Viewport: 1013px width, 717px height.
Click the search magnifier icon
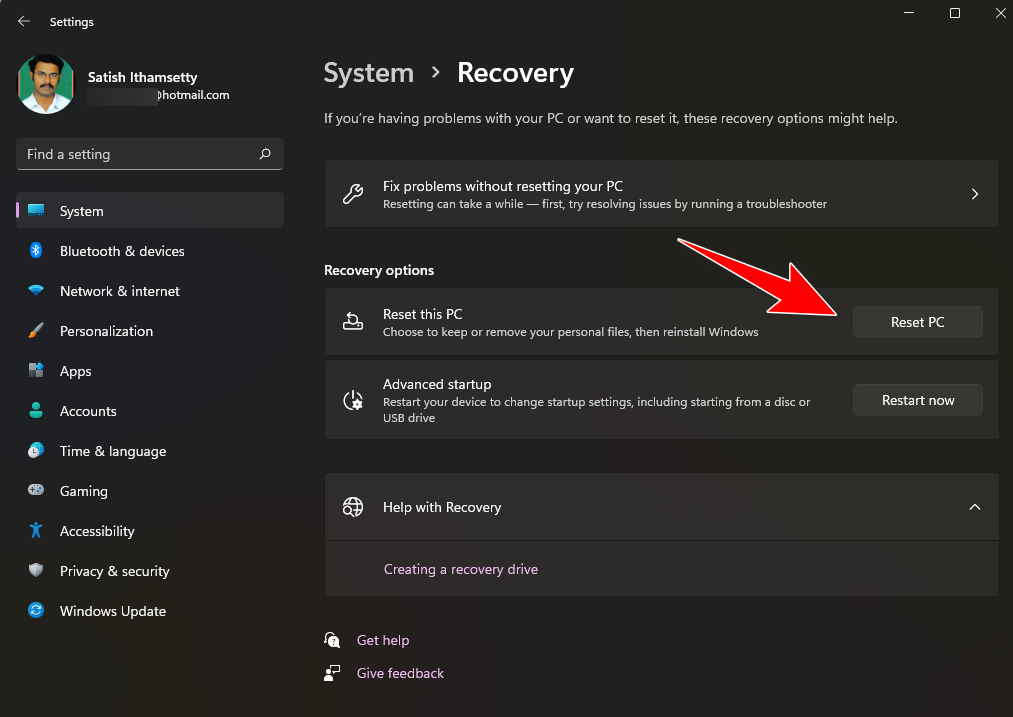[265, 154]
